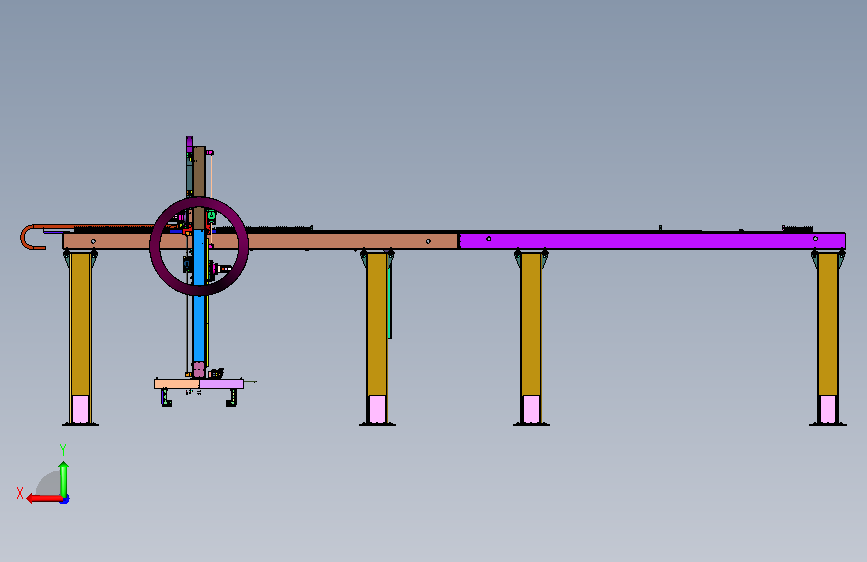Select the magenta beam section on the right
The height and width of the screenshot is (562, 867).
point(652,241)
